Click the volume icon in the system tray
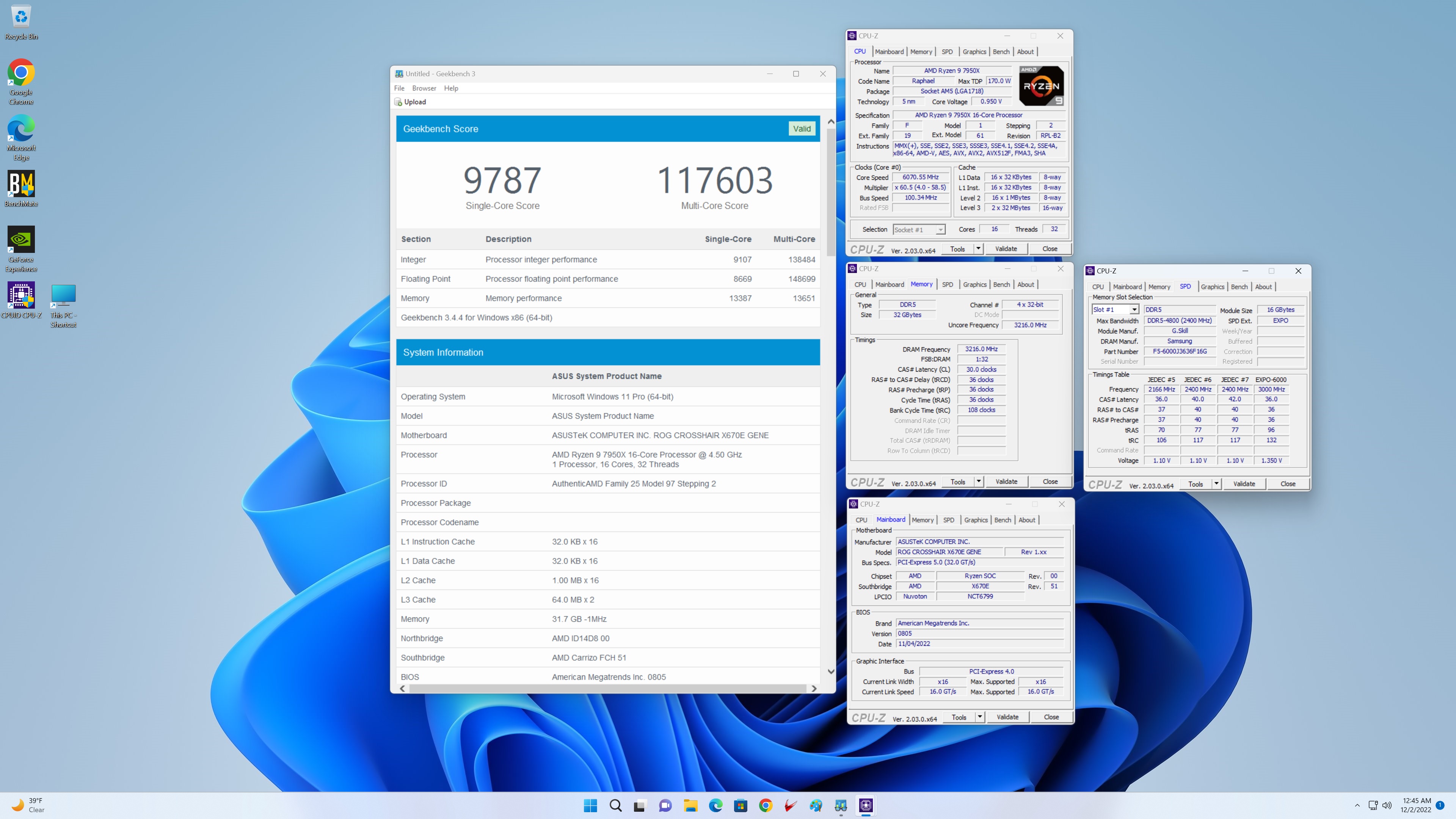This screenshot has width=1456, height=819. pos(1387,805)
